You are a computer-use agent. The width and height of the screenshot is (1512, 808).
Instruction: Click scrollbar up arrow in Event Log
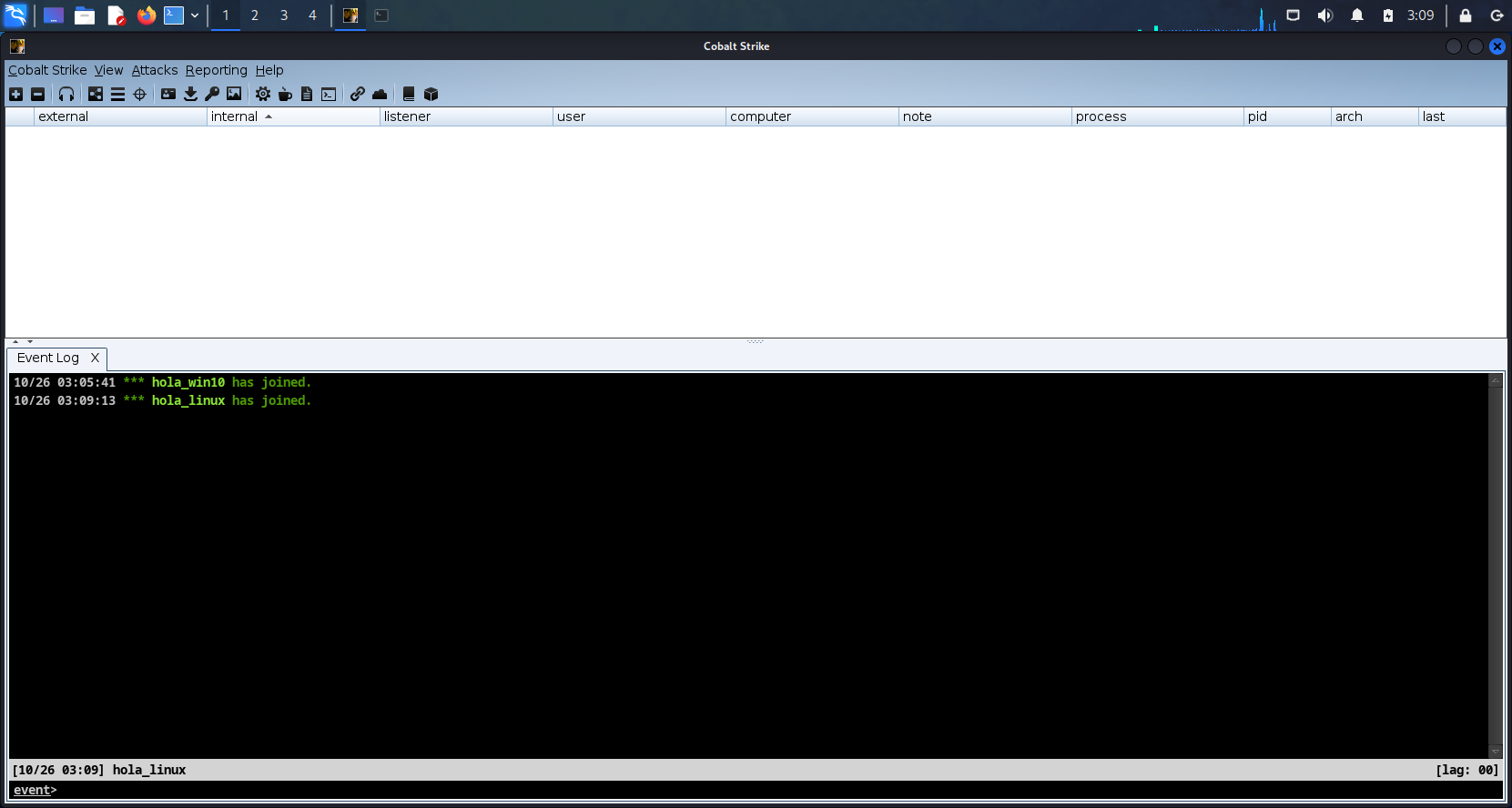pyautogui.click(x=1495, y=381)
